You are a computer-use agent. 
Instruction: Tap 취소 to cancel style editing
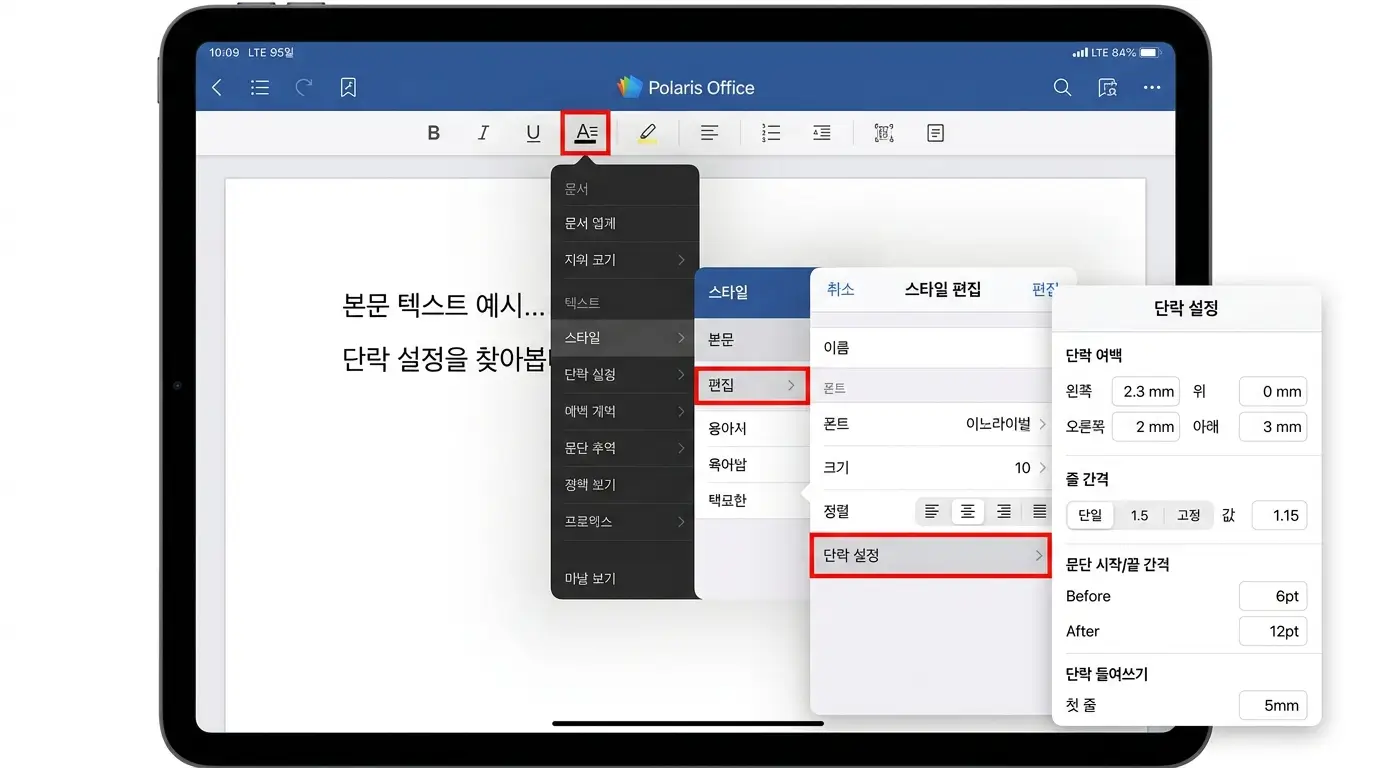840,289
